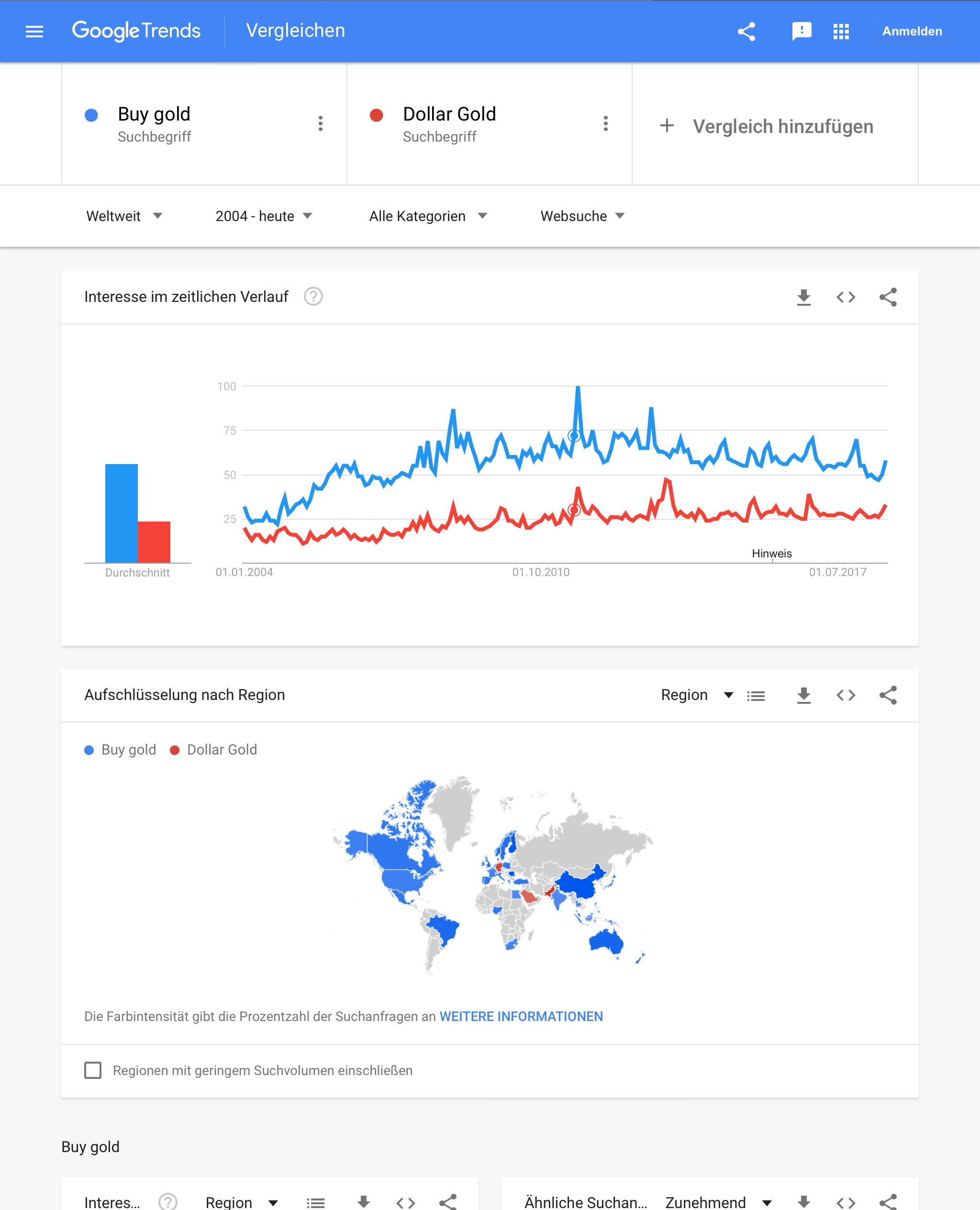Click the blue Buy gold color dot
Viewport: 980px width, 1210px height.
tap(91, 115)
